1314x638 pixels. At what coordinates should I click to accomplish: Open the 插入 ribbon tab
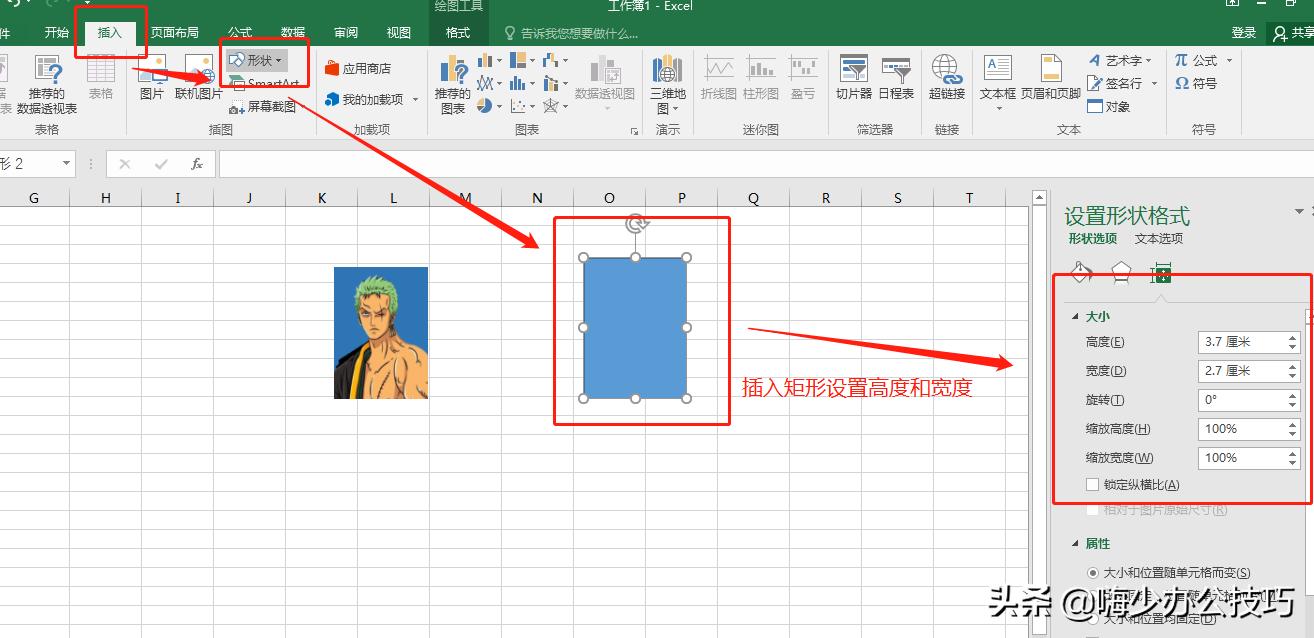click(x=110, y=33)
